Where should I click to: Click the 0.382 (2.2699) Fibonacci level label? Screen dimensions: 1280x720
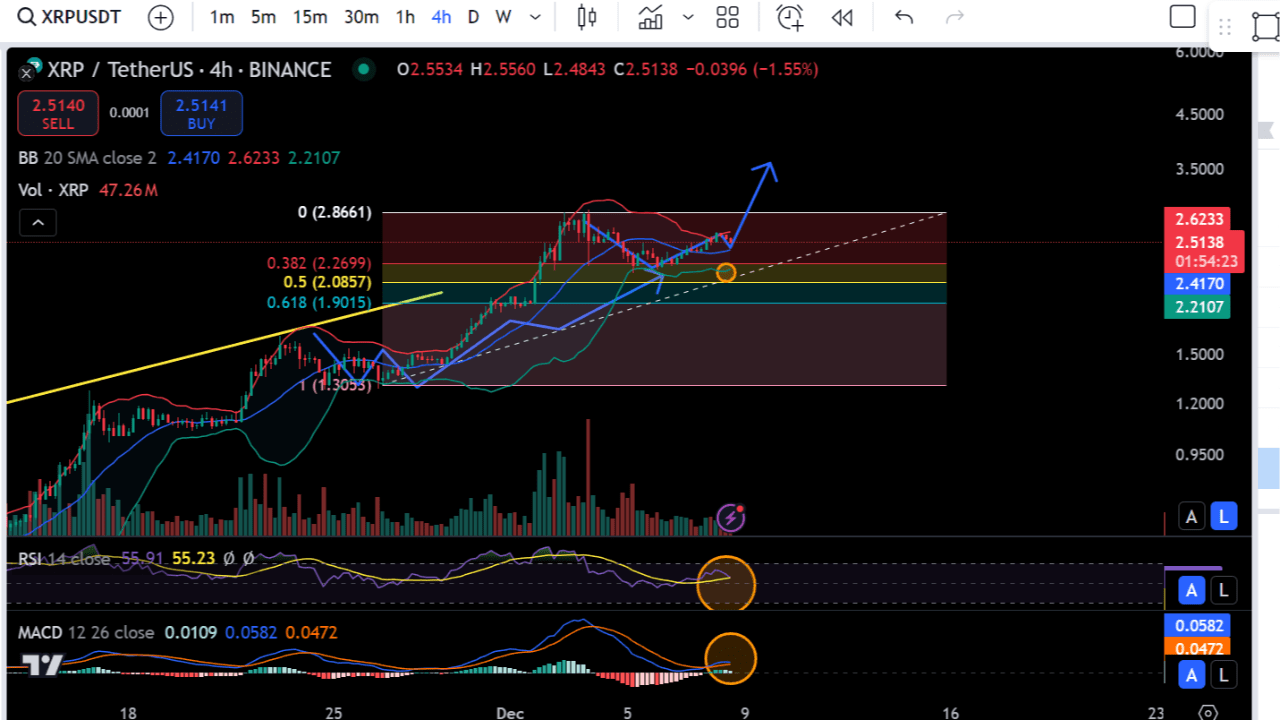point(319,263)
